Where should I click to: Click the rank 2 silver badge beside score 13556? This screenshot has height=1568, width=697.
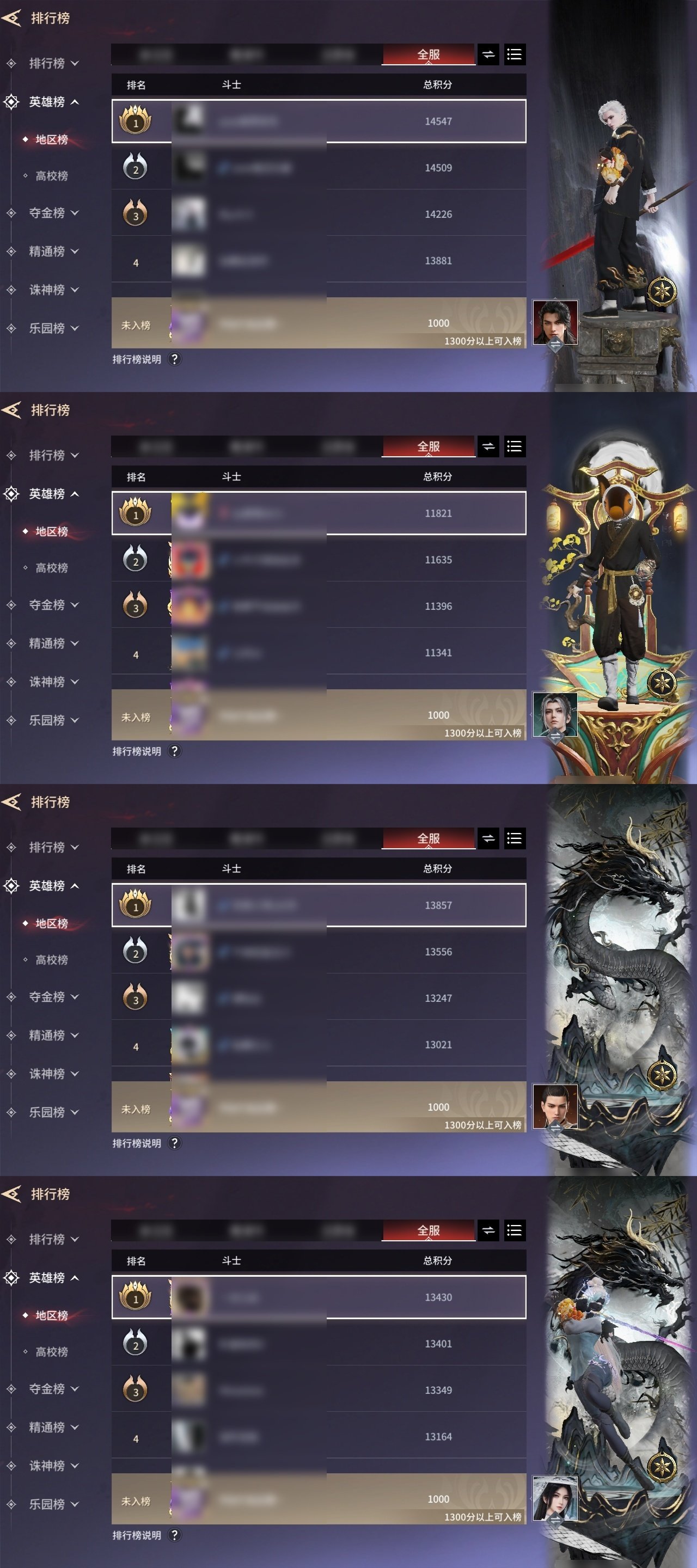coord(135,951)
